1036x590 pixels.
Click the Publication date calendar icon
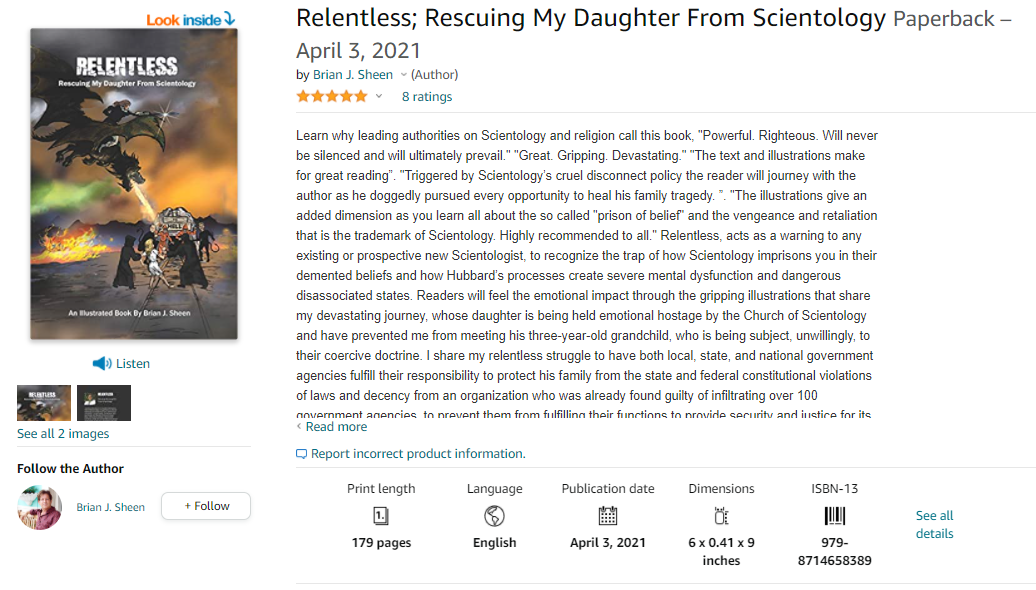(x=608, y=515)
